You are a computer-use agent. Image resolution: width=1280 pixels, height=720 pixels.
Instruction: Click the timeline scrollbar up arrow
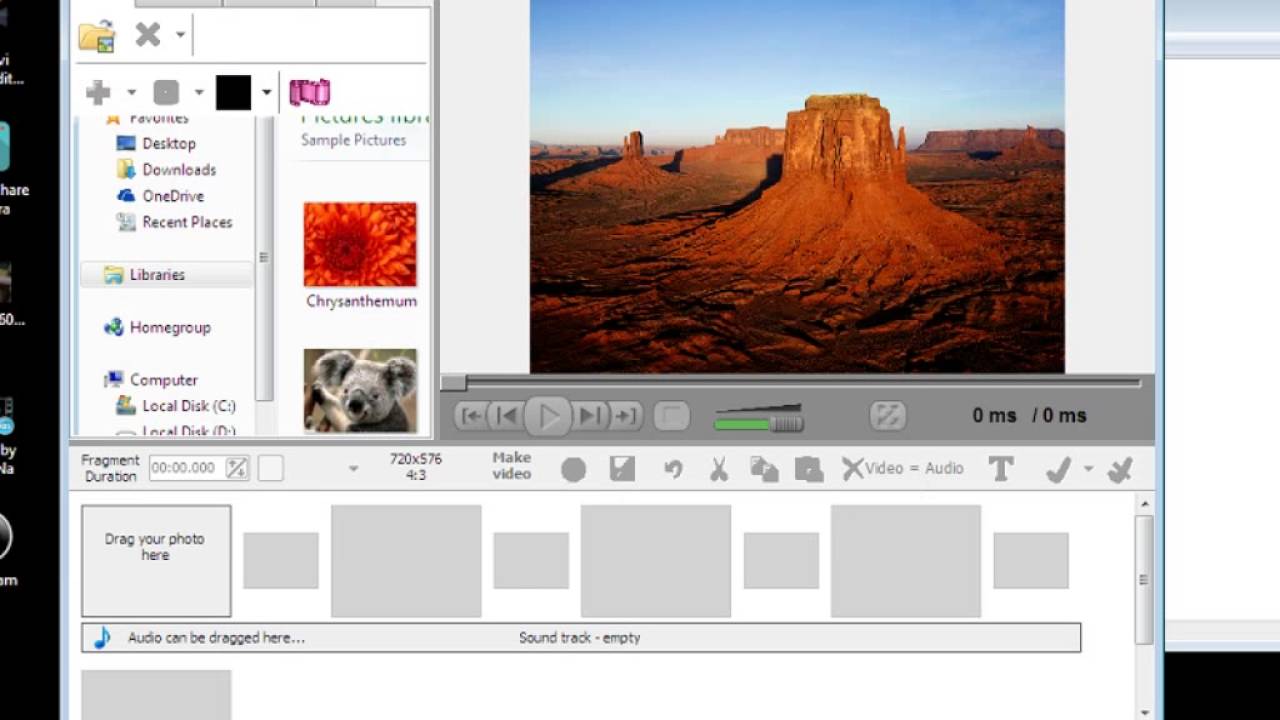coord(1145,504)
